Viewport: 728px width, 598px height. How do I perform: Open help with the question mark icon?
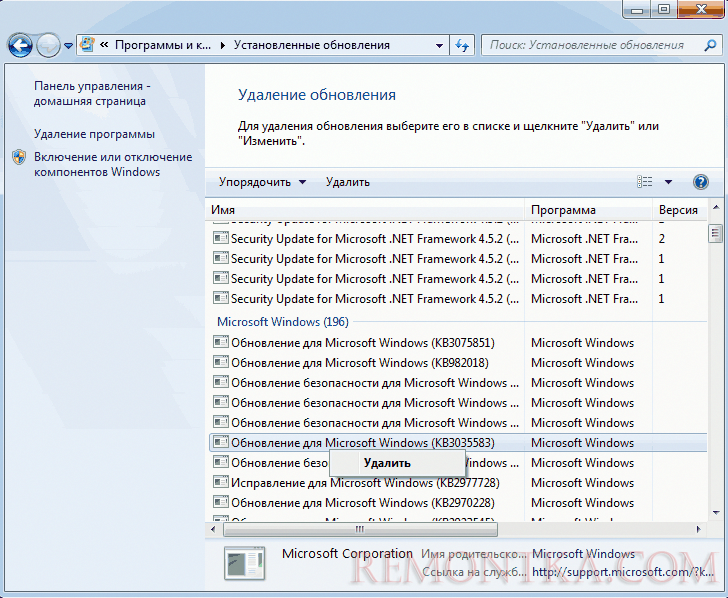click(700, 182)
